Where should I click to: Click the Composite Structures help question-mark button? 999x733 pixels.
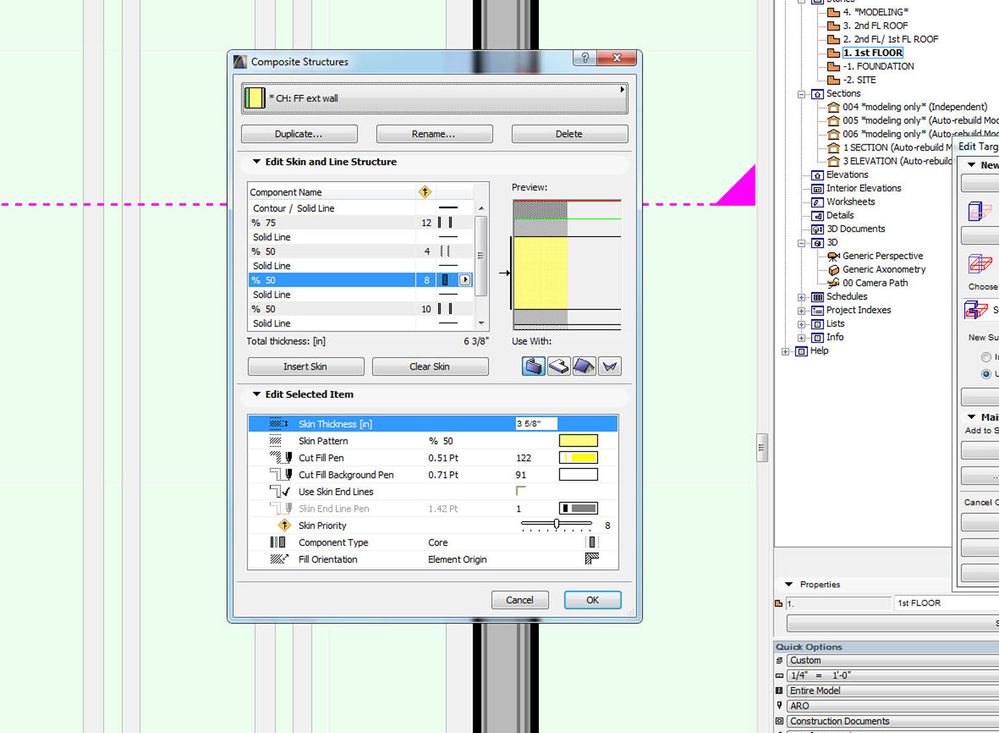point(584,58)
